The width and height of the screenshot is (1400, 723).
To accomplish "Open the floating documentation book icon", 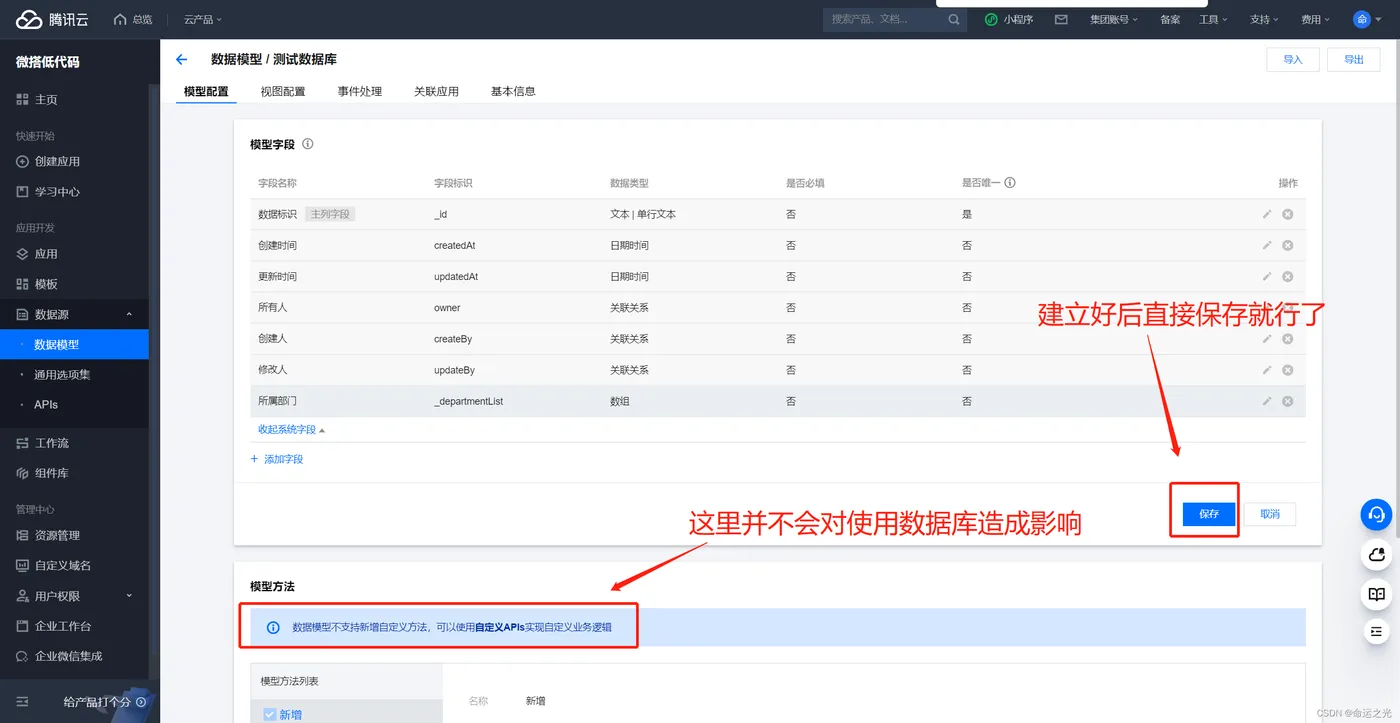I will [x=1376, y=594].
